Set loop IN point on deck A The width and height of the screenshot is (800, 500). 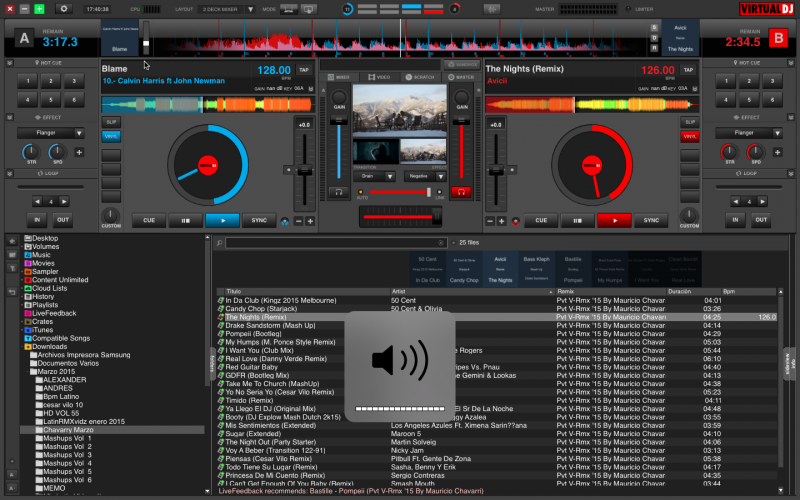[37, 220]
